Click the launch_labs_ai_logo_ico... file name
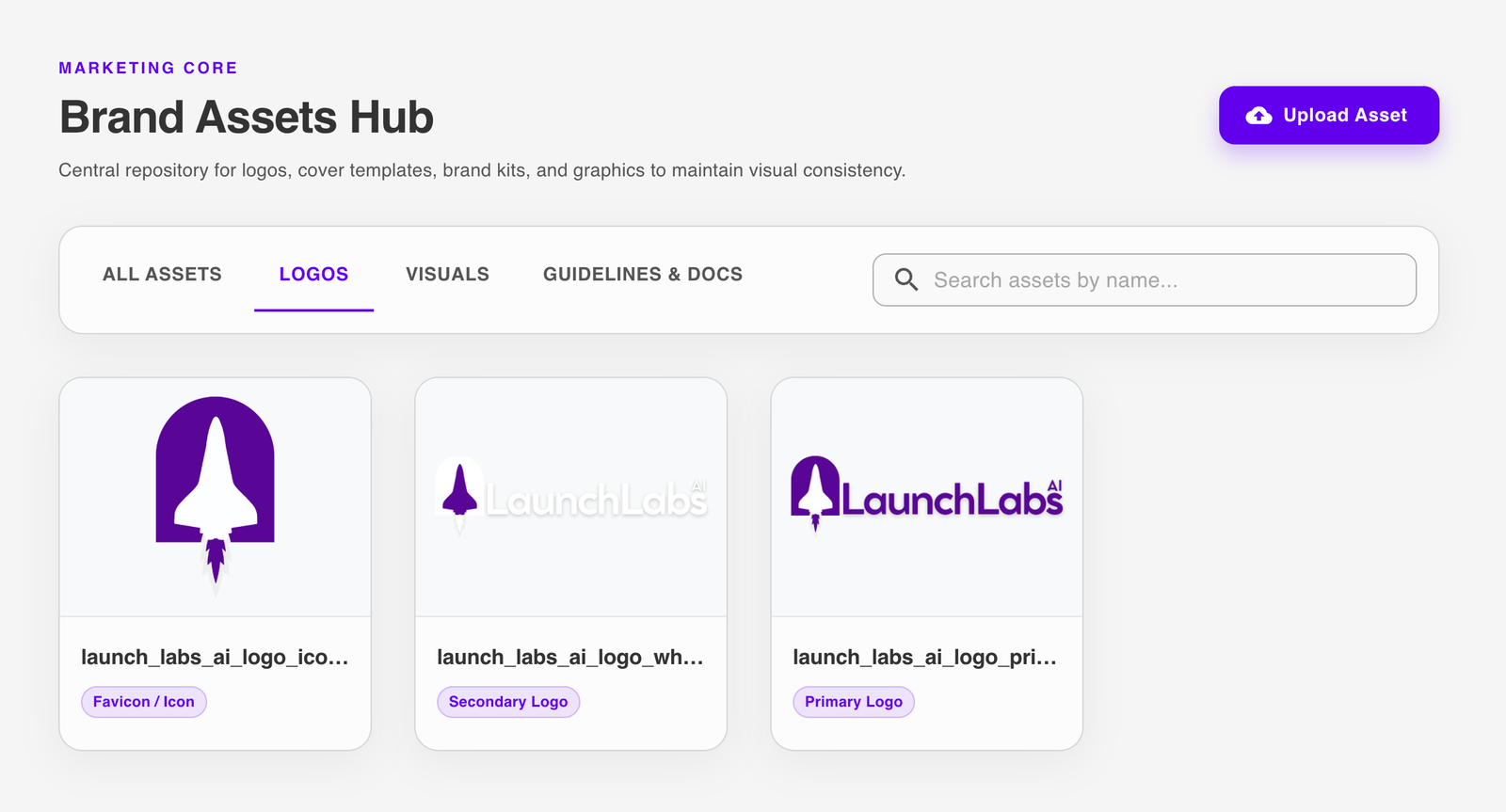1506x812 pixels. point(215,657)
